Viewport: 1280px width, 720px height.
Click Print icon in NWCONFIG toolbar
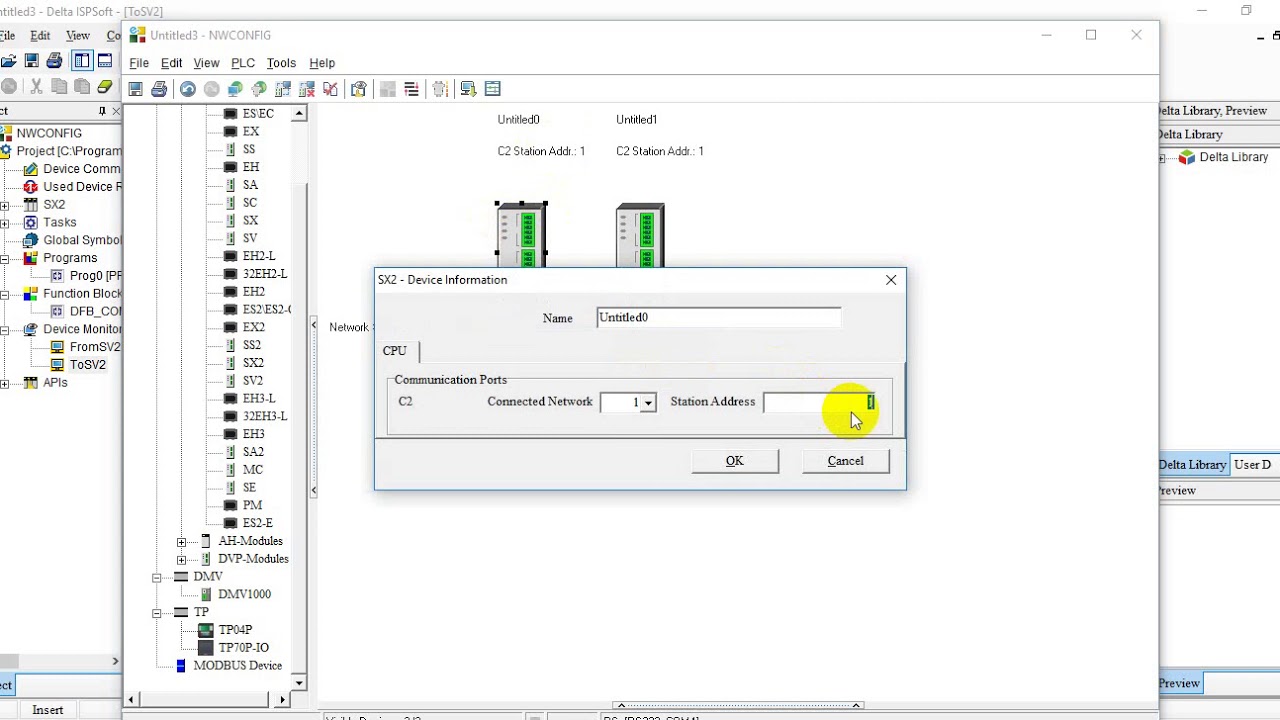(159, 89)
